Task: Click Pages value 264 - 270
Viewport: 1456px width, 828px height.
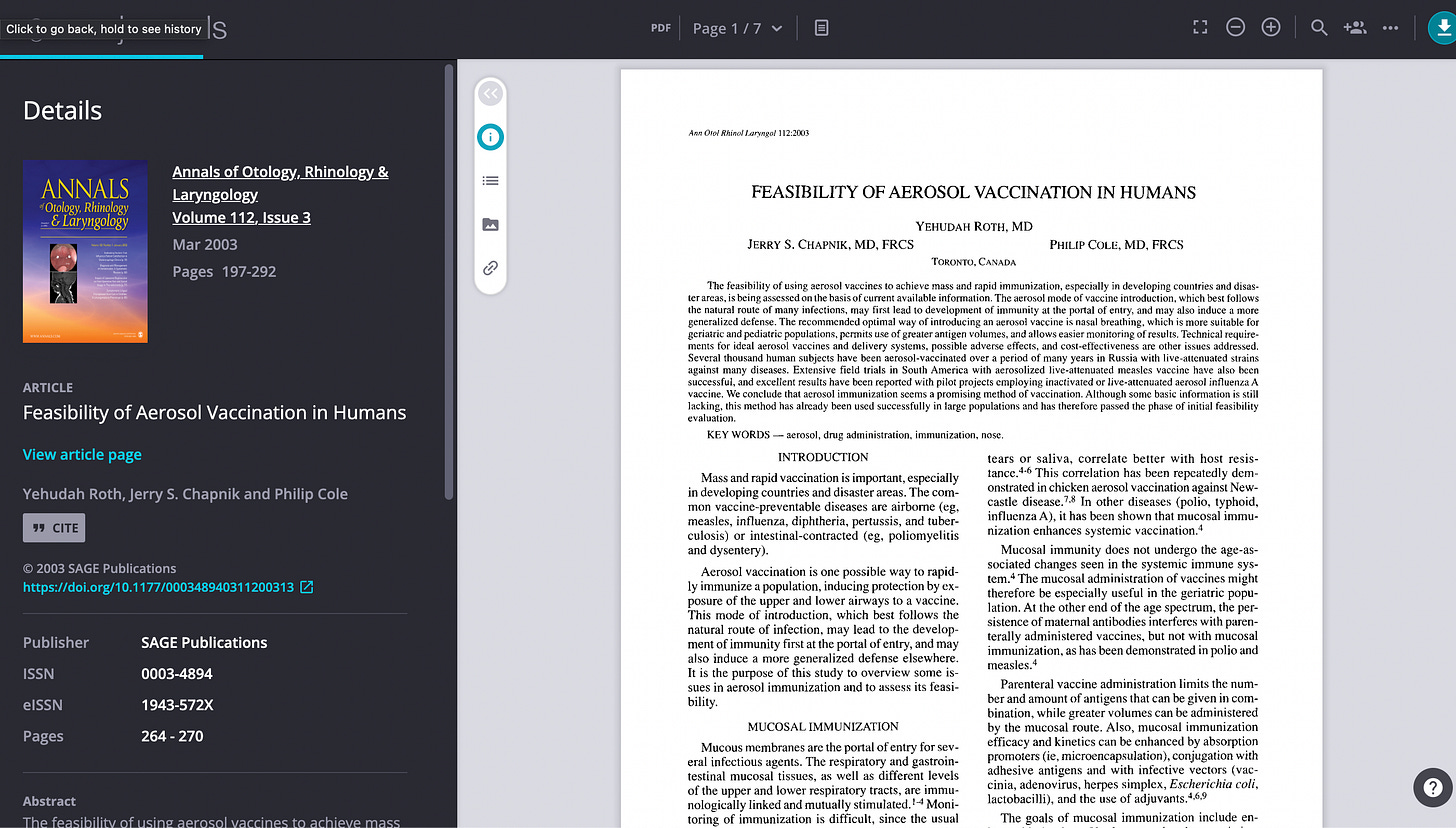Action: coord(172,736)
